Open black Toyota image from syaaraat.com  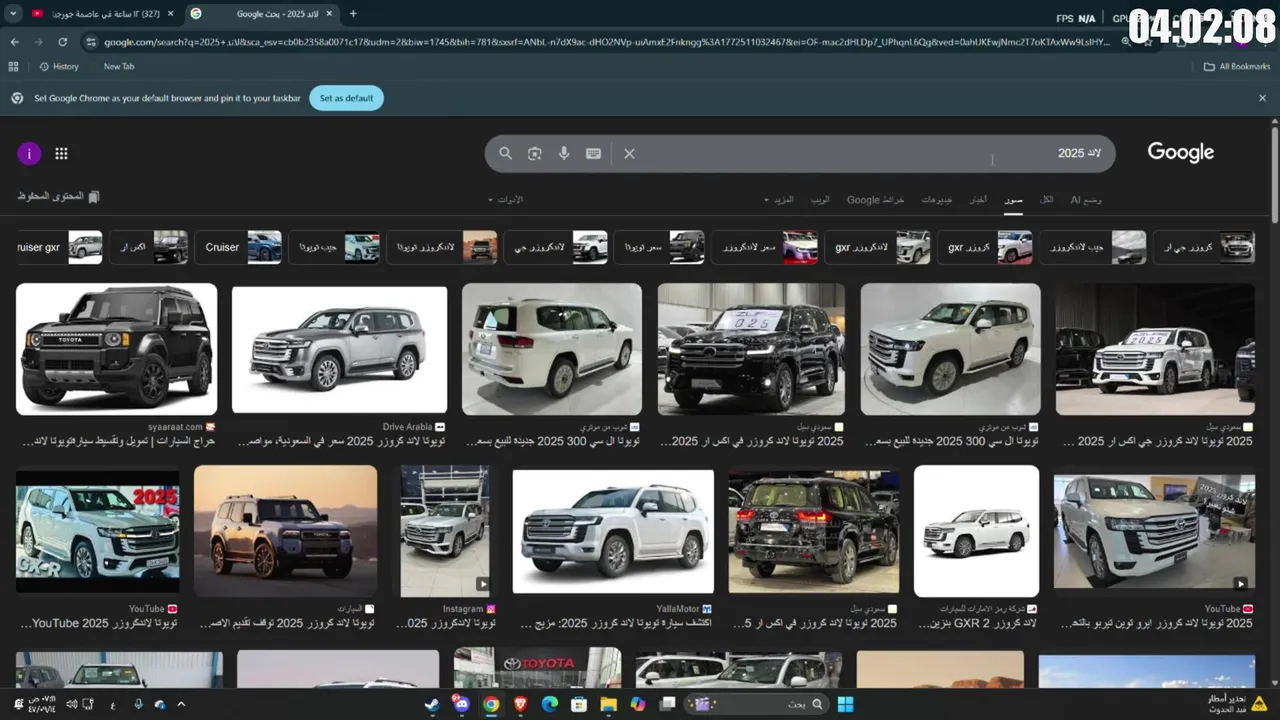point(116,349)
